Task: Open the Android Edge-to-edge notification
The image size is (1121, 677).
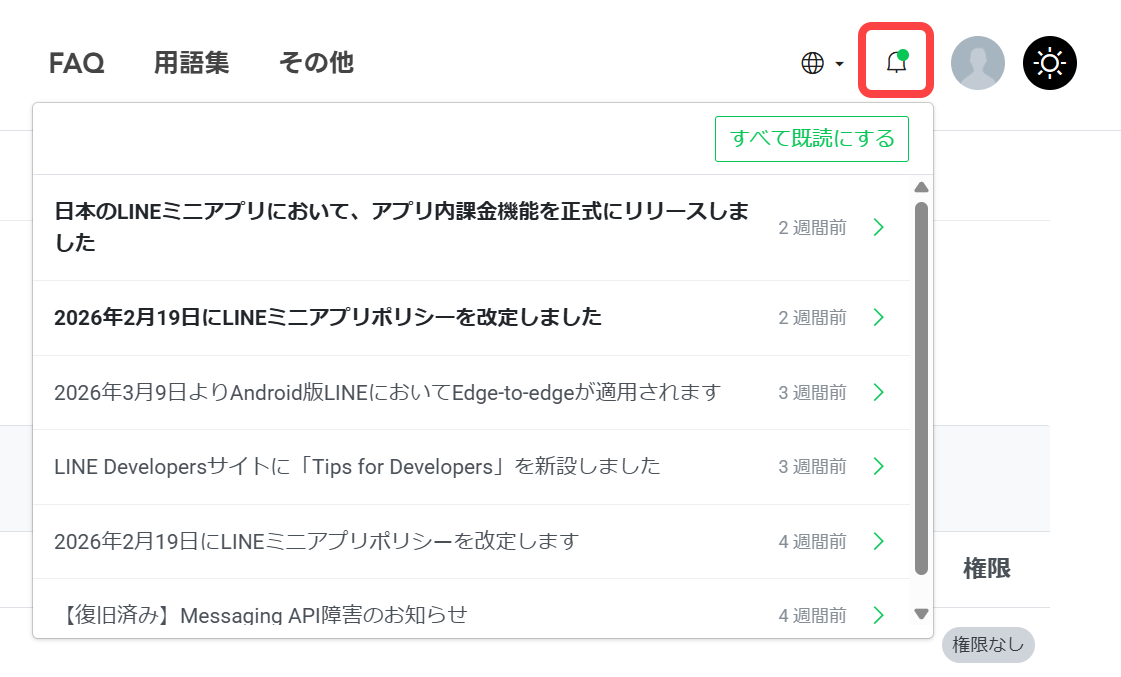Action: (x=387, y=392)
